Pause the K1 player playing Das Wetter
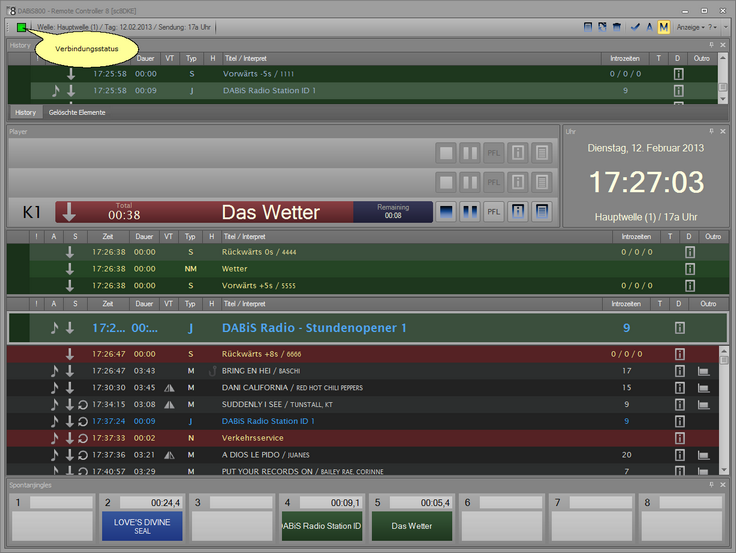Screen dimensions: 736x553 click(x=470, y=212)
